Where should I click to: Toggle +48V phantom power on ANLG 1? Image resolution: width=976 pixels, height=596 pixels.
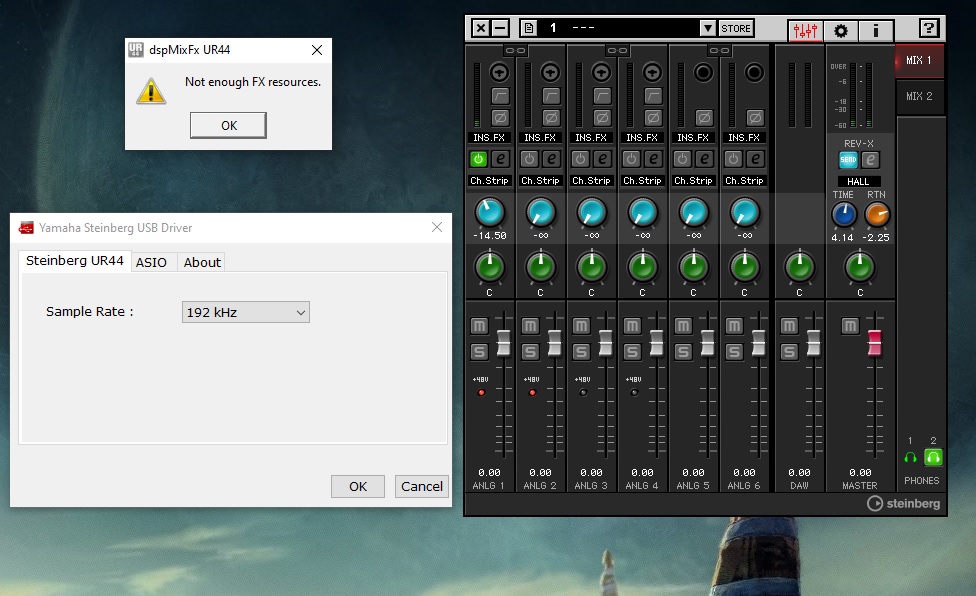point(481,393)
